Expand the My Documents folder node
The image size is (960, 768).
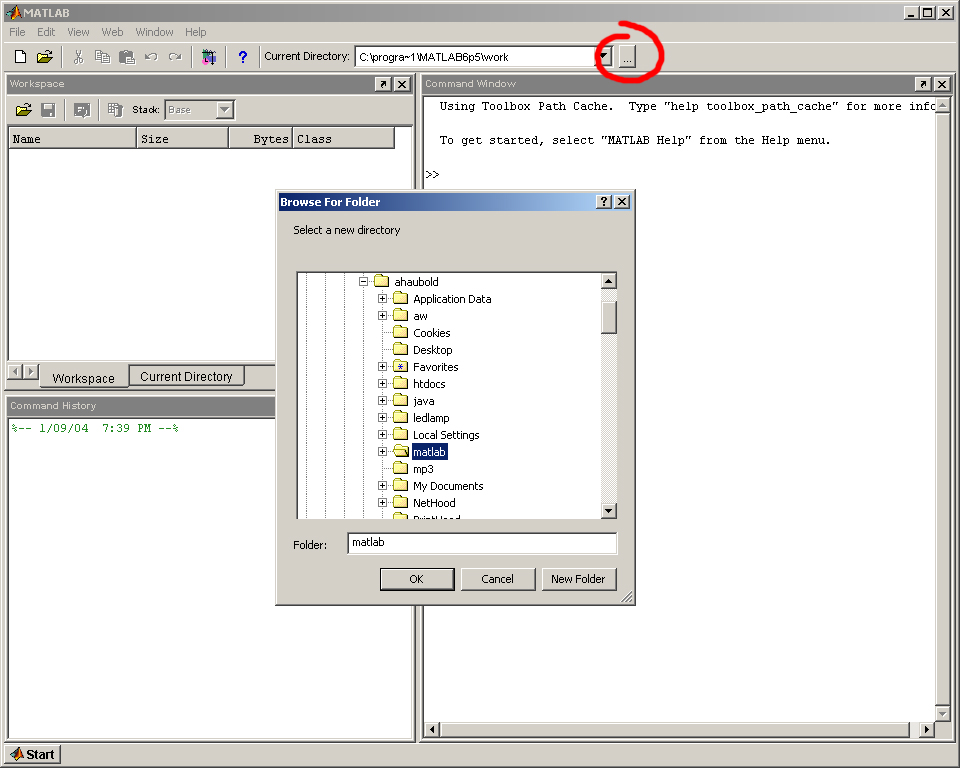pos(383,486)
